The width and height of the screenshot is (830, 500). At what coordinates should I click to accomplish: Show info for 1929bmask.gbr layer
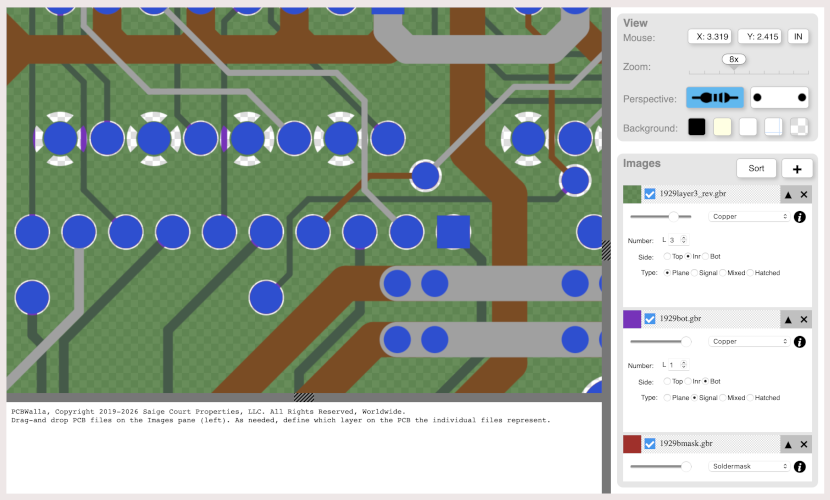[799, 466]
